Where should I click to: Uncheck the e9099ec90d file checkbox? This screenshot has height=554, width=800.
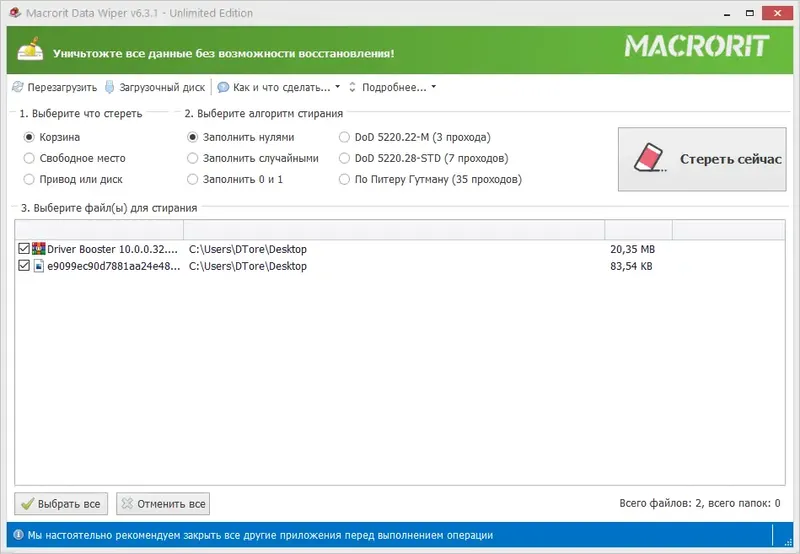pyautogui.click(x=23, y=265)
